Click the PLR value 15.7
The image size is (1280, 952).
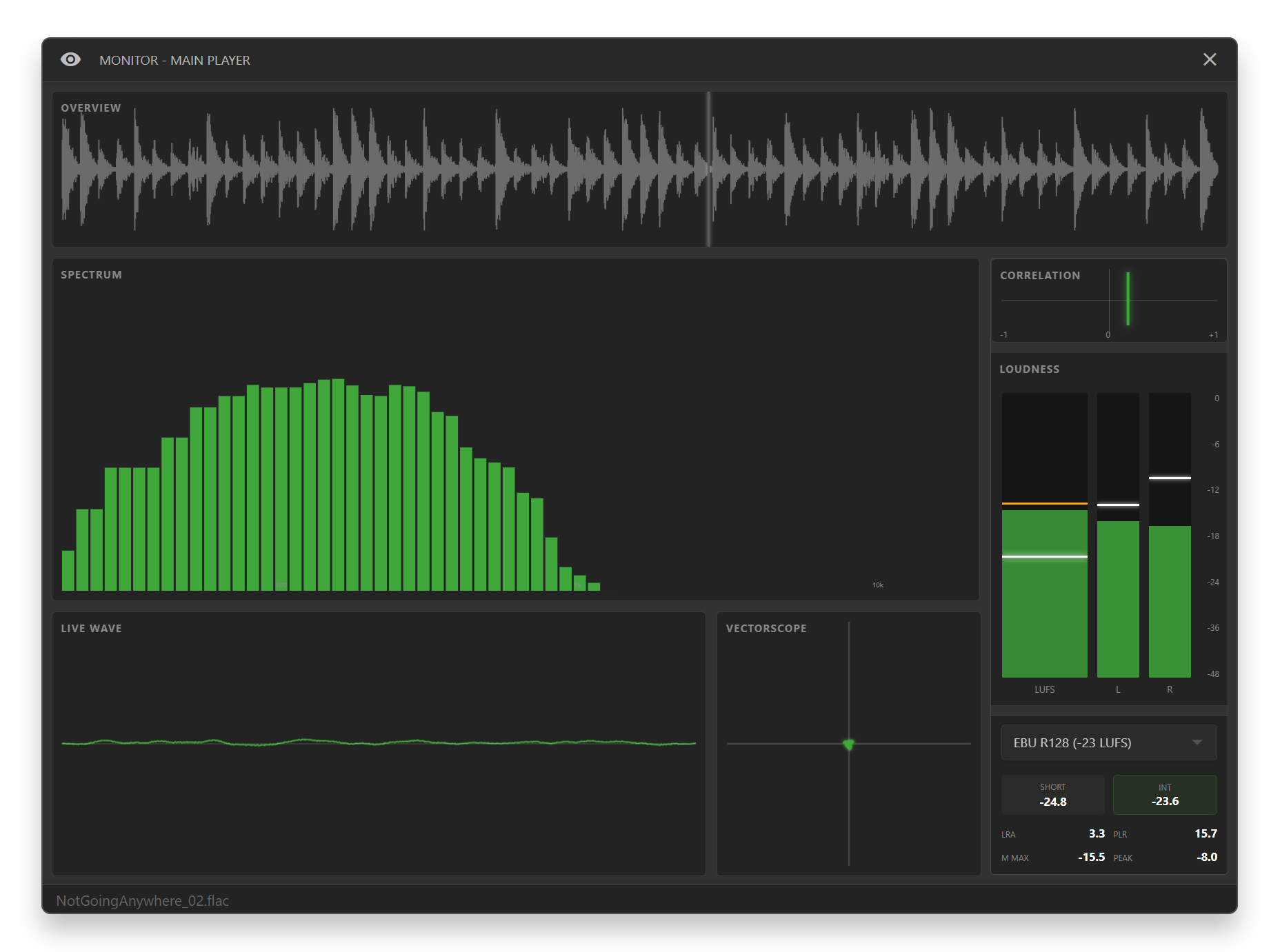[1206, 834]
